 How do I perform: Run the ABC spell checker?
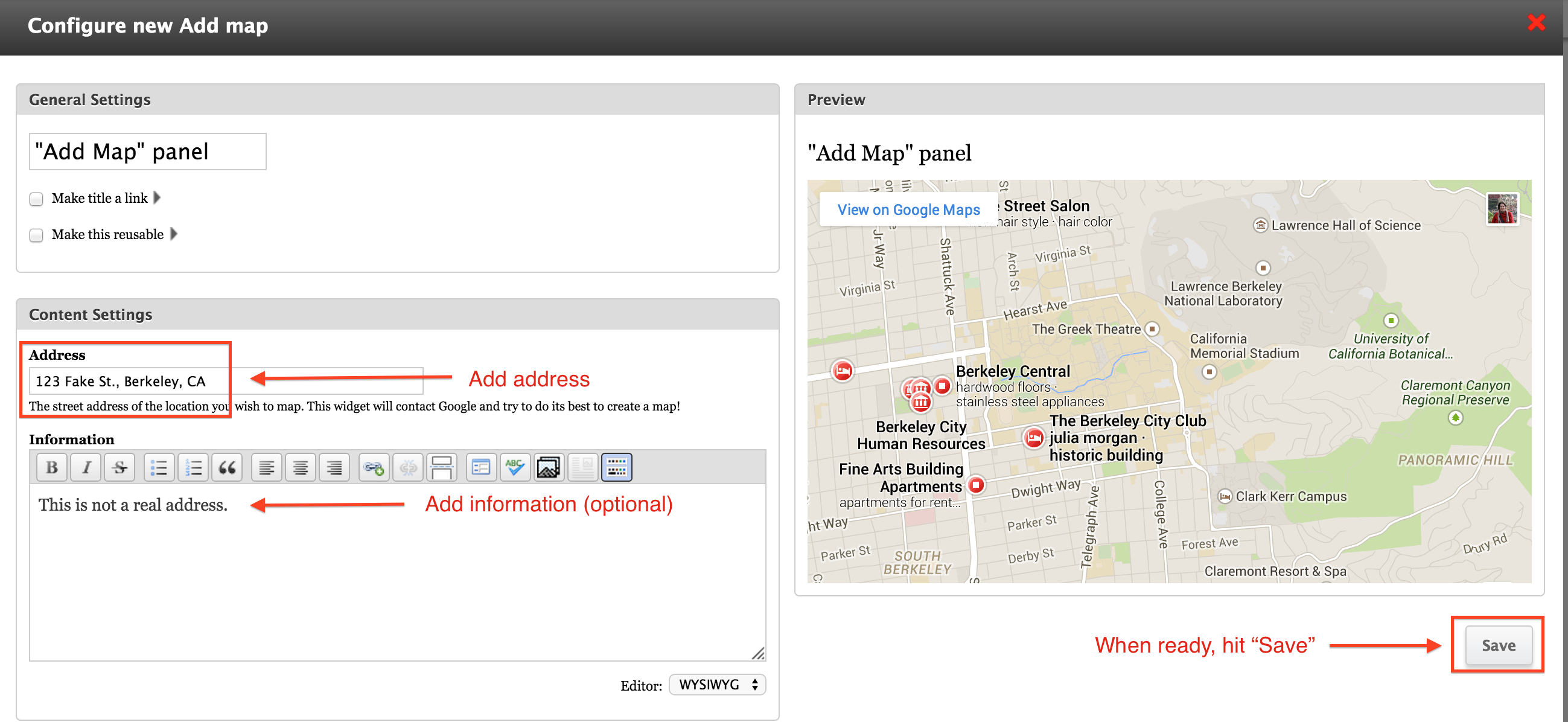coord(515,467)
